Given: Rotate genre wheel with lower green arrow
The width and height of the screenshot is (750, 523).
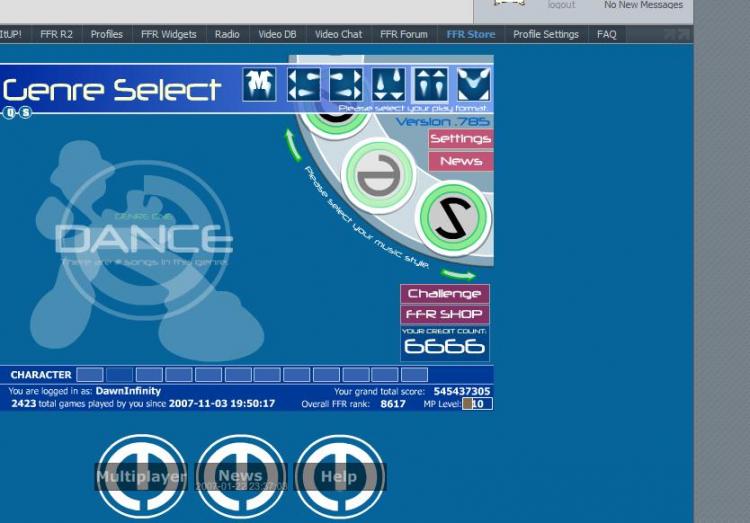Looking at the screenshot, I should click(x=458, y=274).
